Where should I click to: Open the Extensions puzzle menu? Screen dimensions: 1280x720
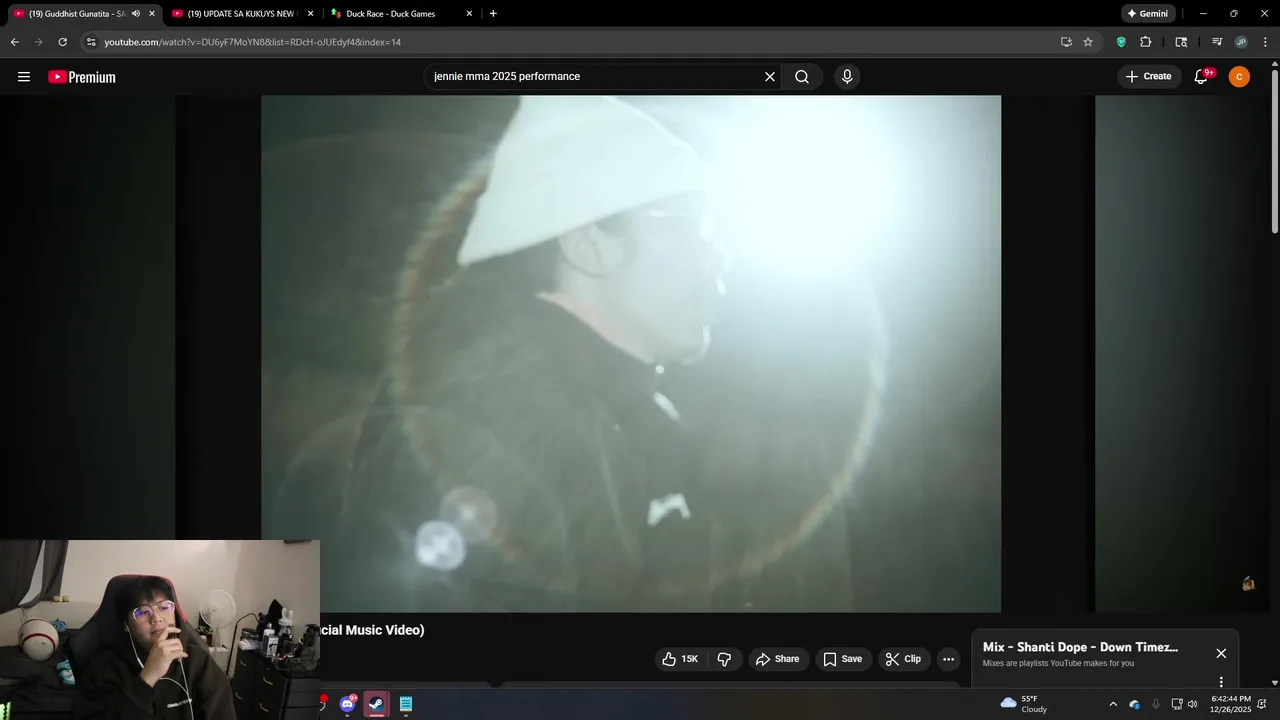coord(1146,42)
